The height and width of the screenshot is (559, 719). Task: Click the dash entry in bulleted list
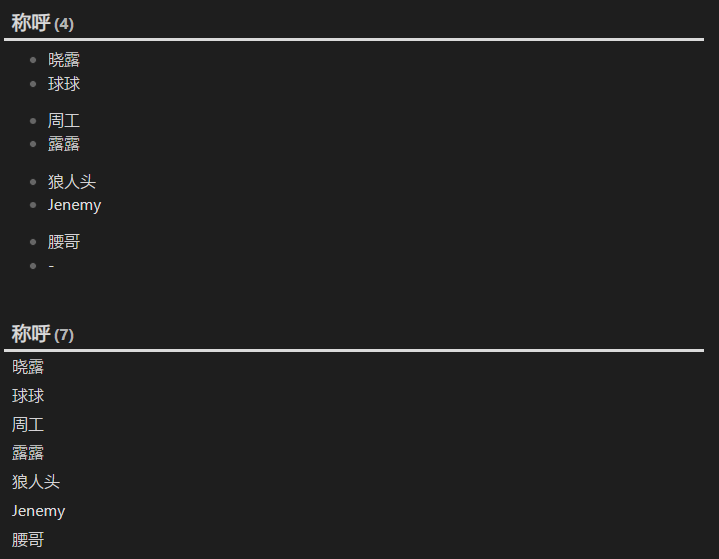51,266
